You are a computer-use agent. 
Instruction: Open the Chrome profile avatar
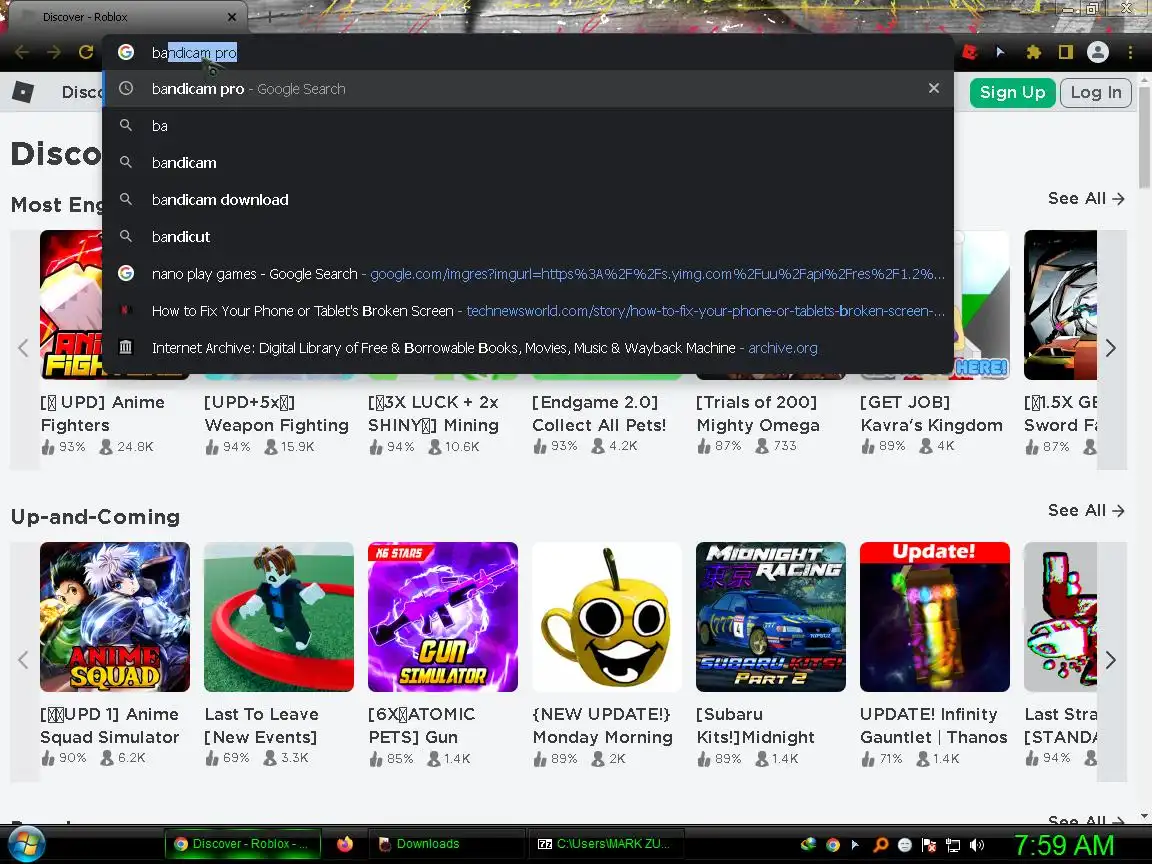coord(1098,52)
